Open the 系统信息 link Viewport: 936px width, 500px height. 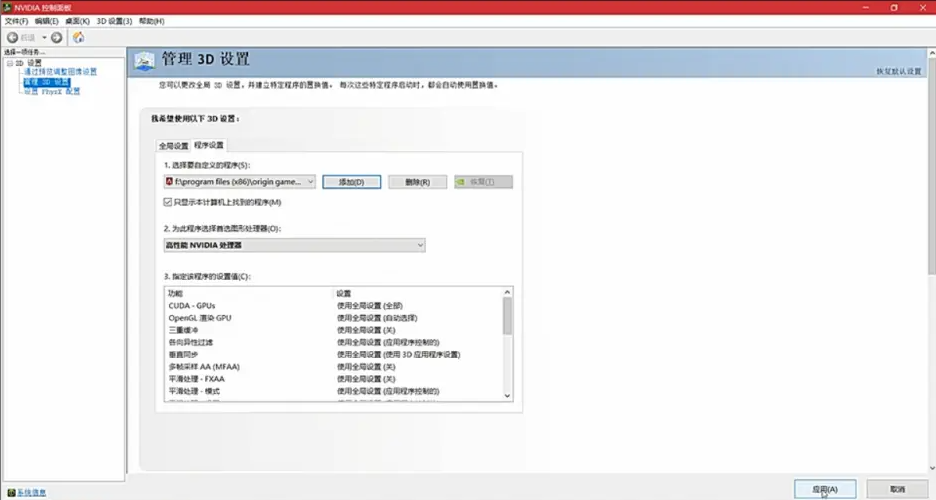(x=31, y=493)
